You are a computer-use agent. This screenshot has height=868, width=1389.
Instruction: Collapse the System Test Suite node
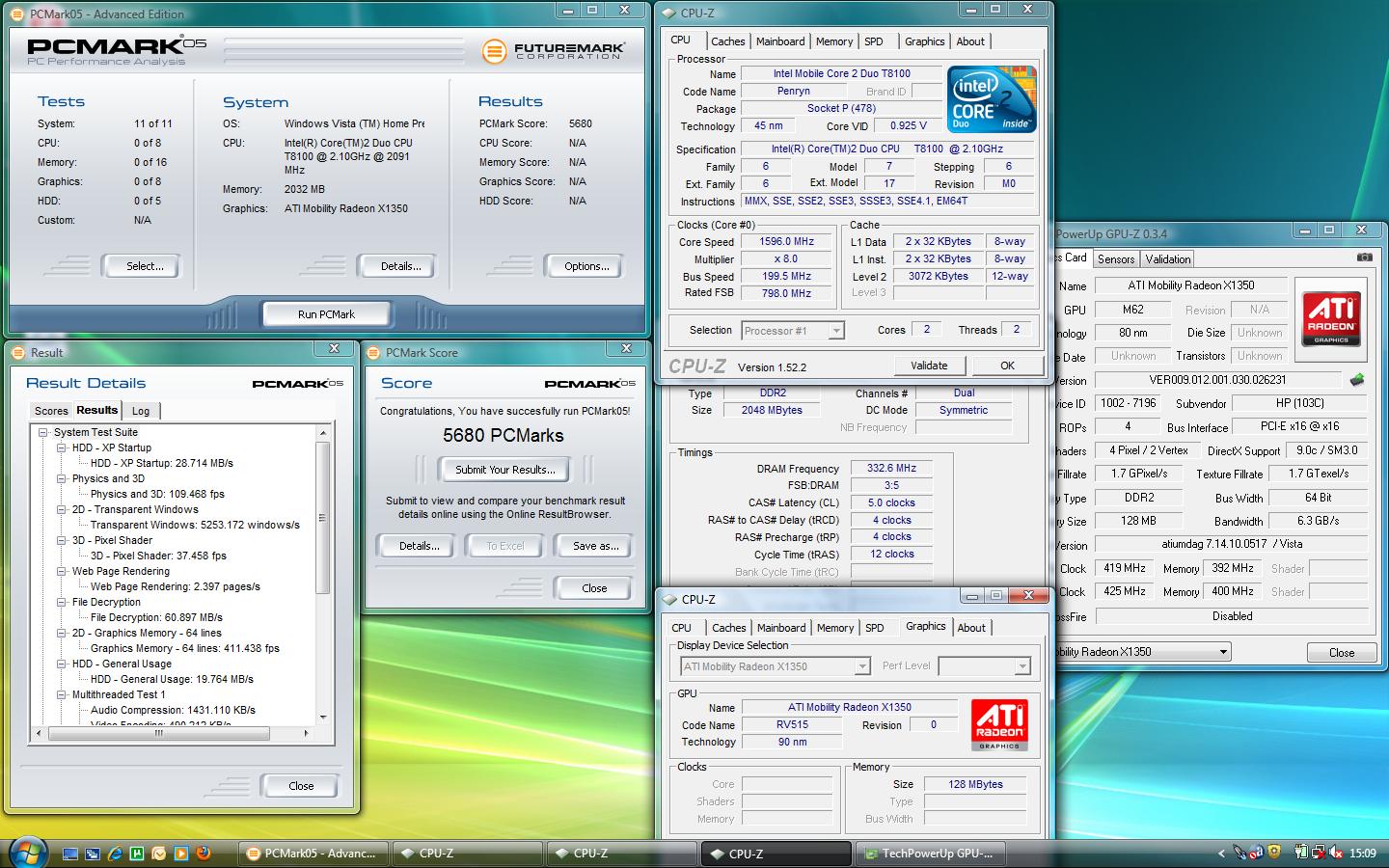43,432
